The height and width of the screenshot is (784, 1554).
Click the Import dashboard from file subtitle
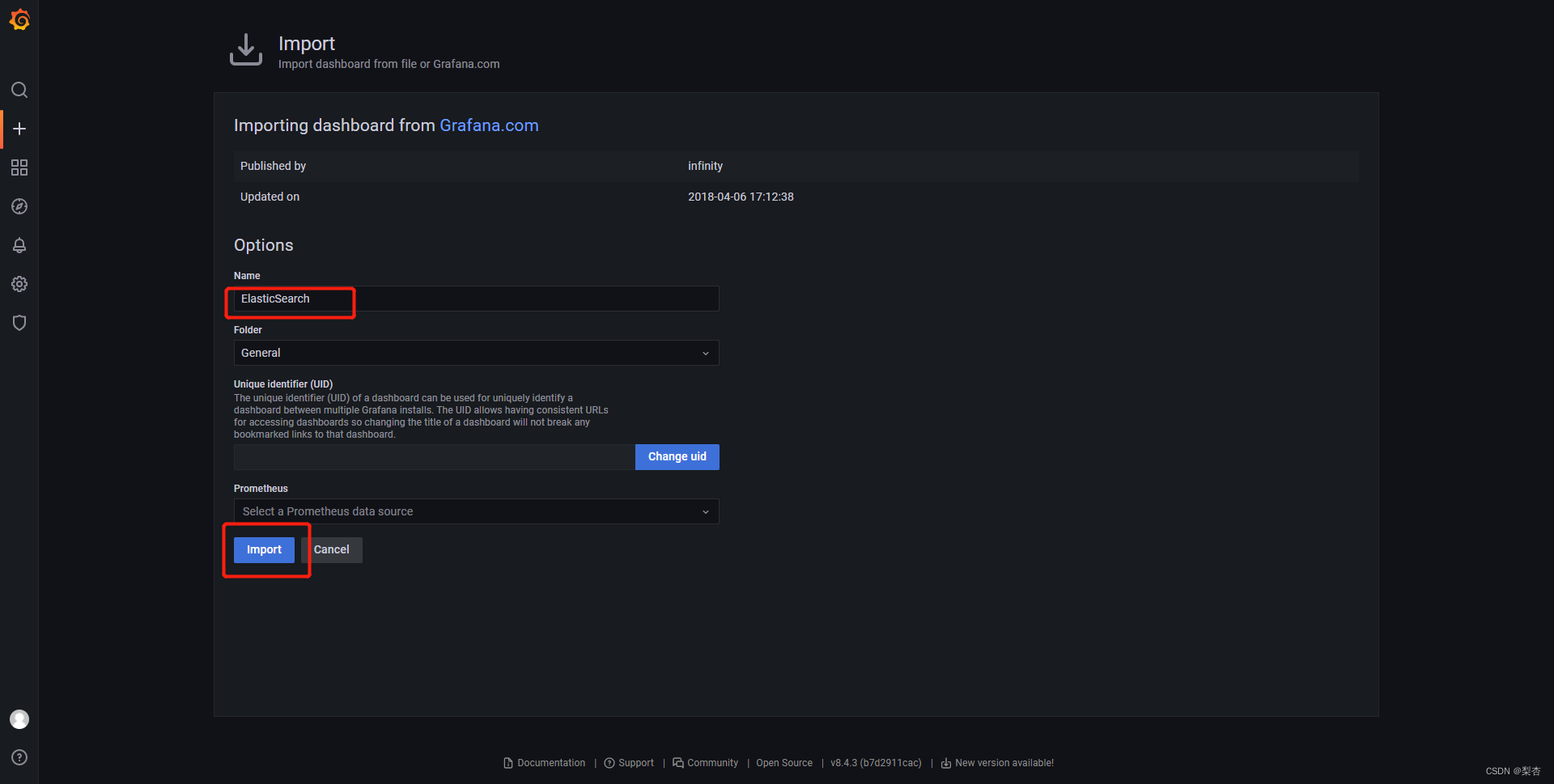[389, 64]
